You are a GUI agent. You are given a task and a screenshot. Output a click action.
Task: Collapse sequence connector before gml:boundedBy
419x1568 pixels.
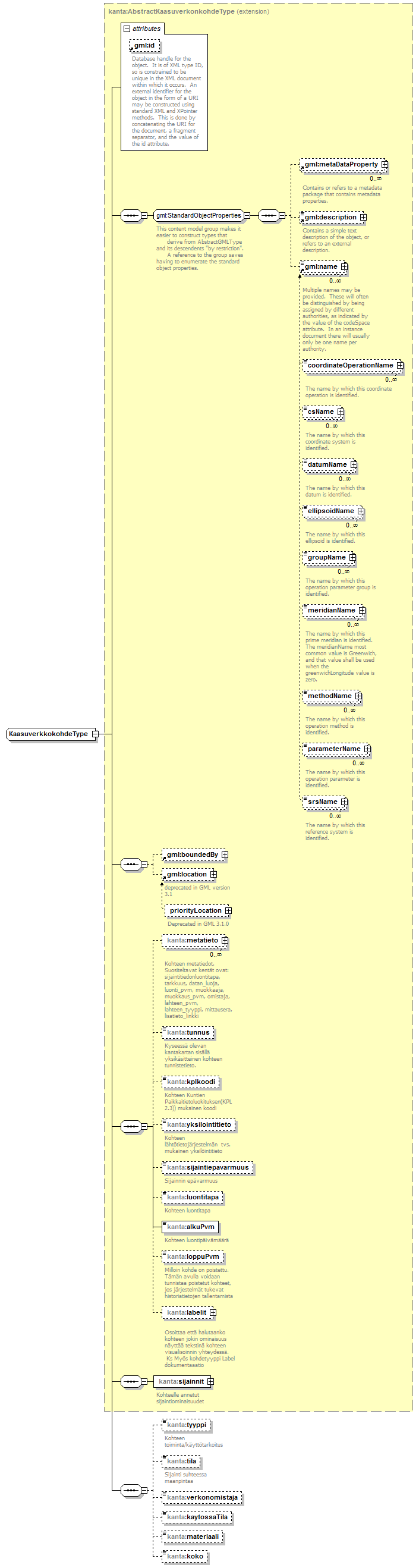click(144, 865)
